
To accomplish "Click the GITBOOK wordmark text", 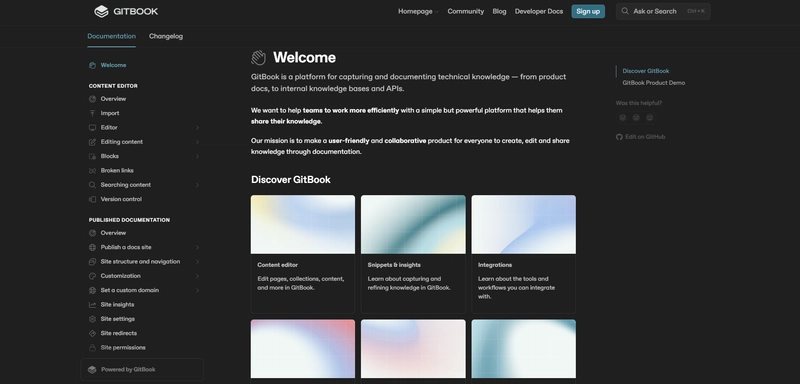I will [x=136, y=11].
